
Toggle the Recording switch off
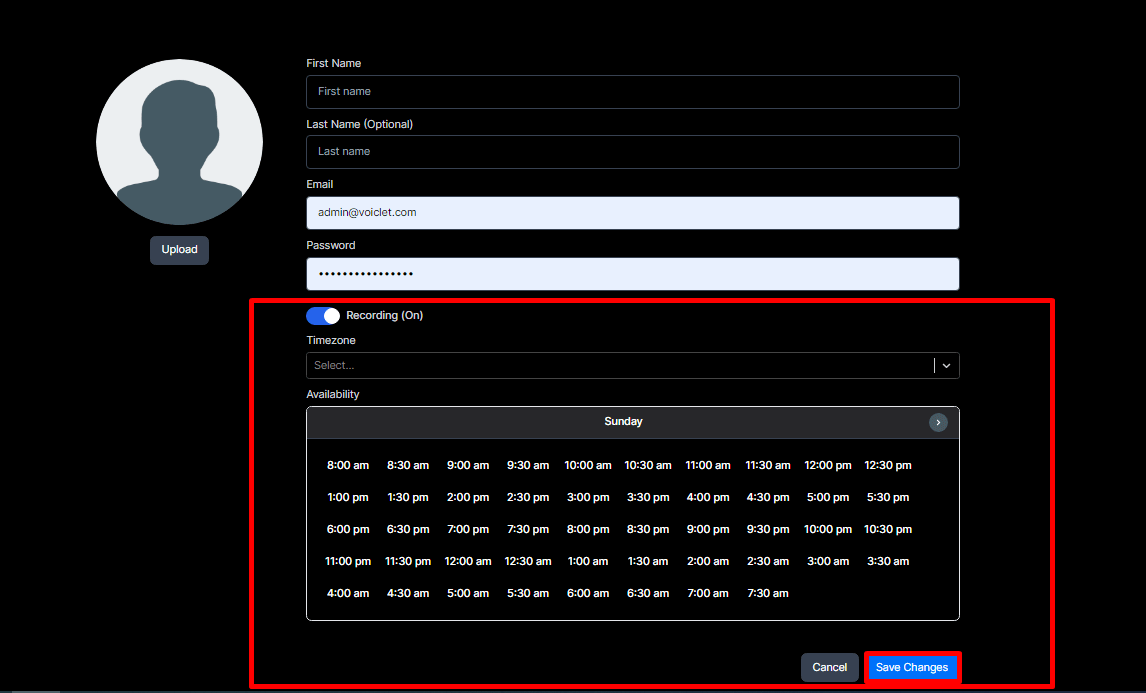pos(323,316)
